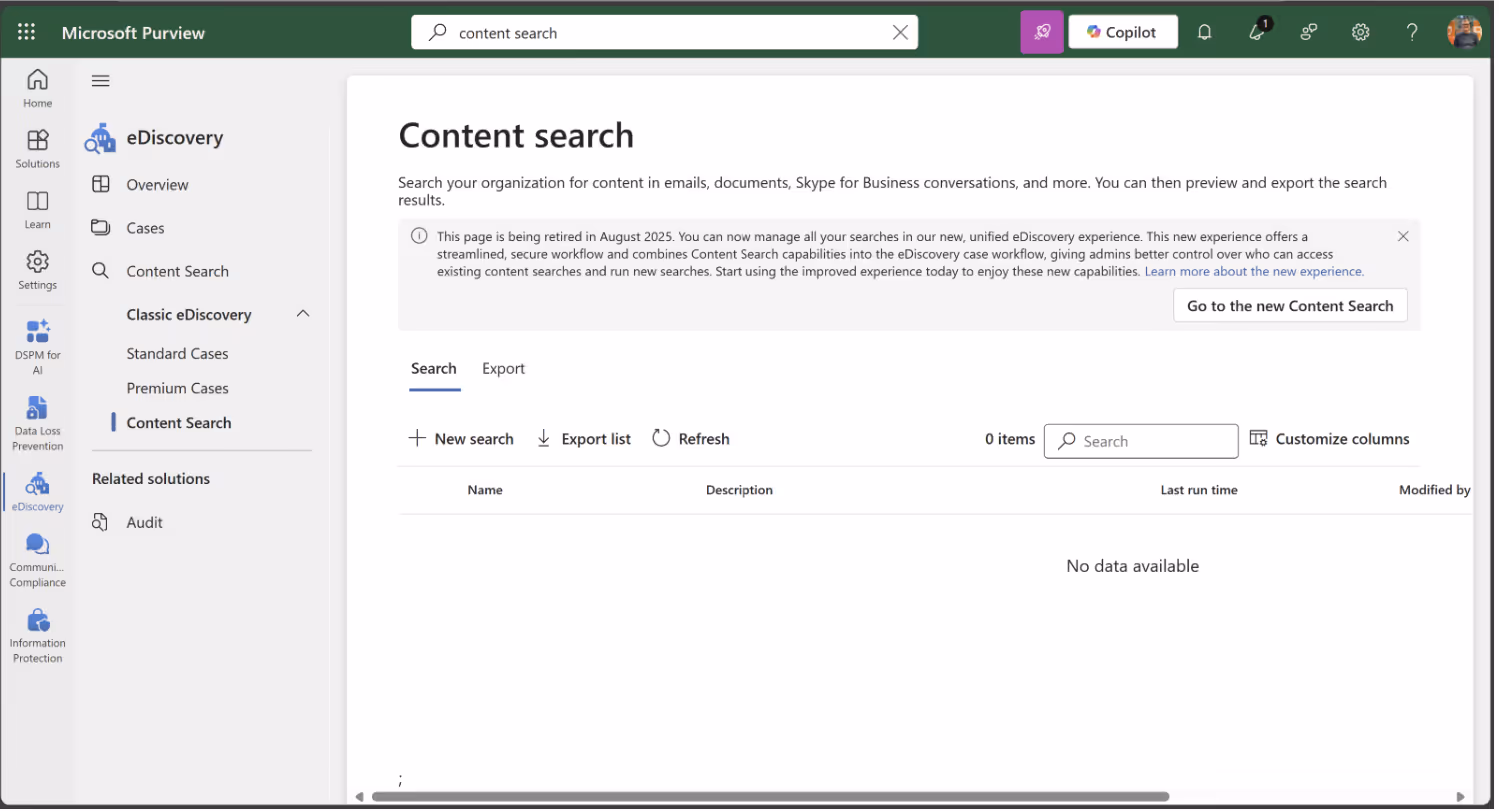Click magnifier icon in top search box
This screenshot has height=811, width=1499.
pos(437,32)
